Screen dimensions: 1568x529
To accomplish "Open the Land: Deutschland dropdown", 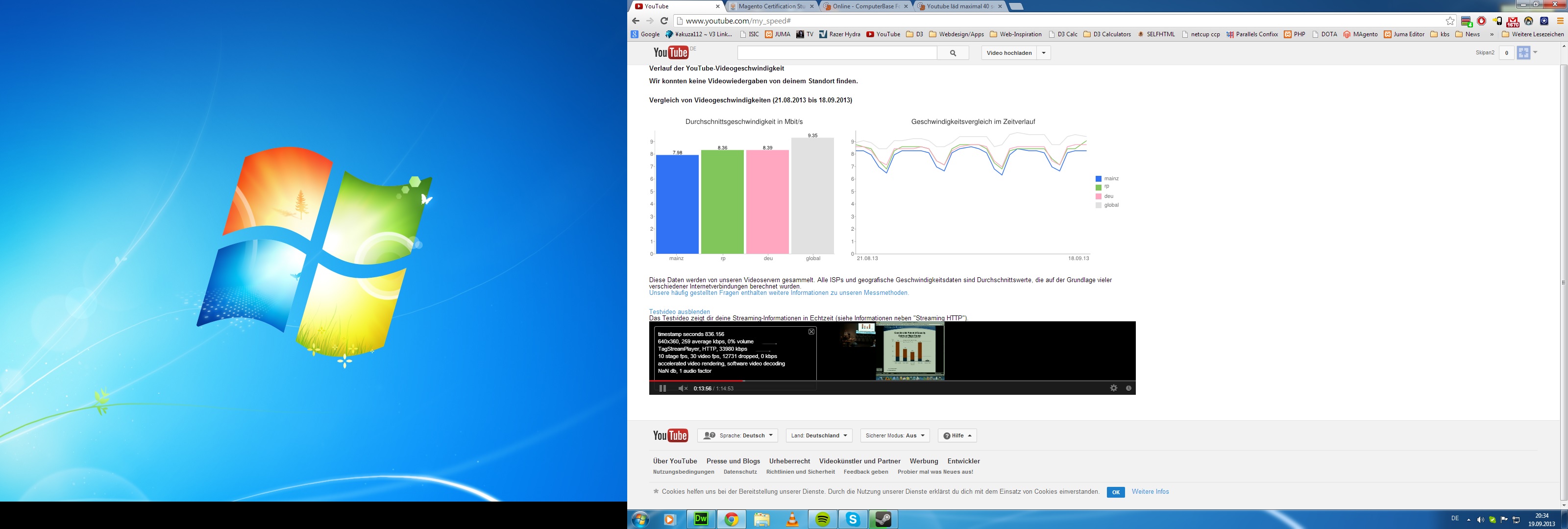I will 819,435.
